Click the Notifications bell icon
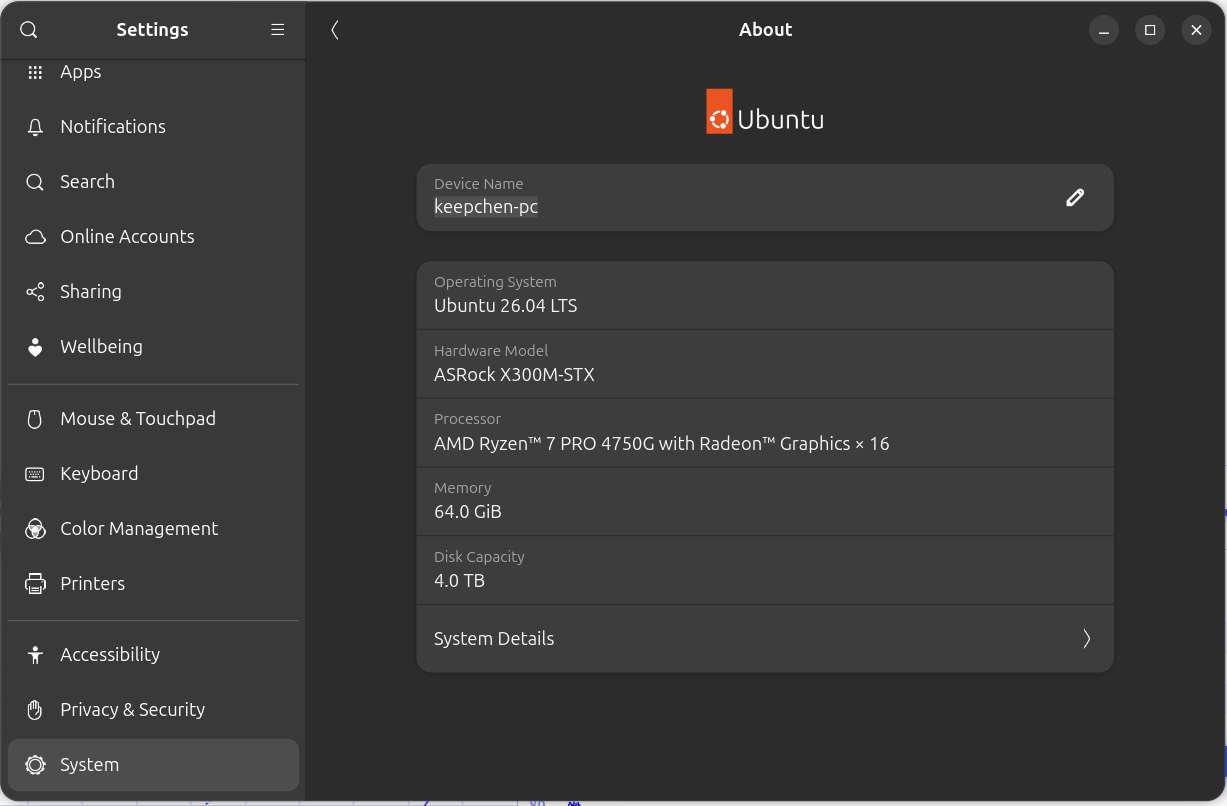The image size is (1227, 806). 35,127
